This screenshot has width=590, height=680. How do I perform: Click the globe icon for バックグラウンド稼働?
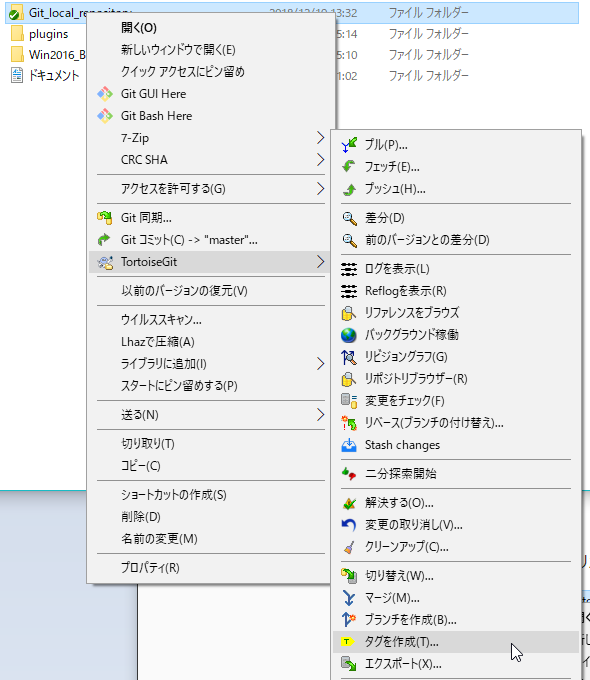coord(349,335)
